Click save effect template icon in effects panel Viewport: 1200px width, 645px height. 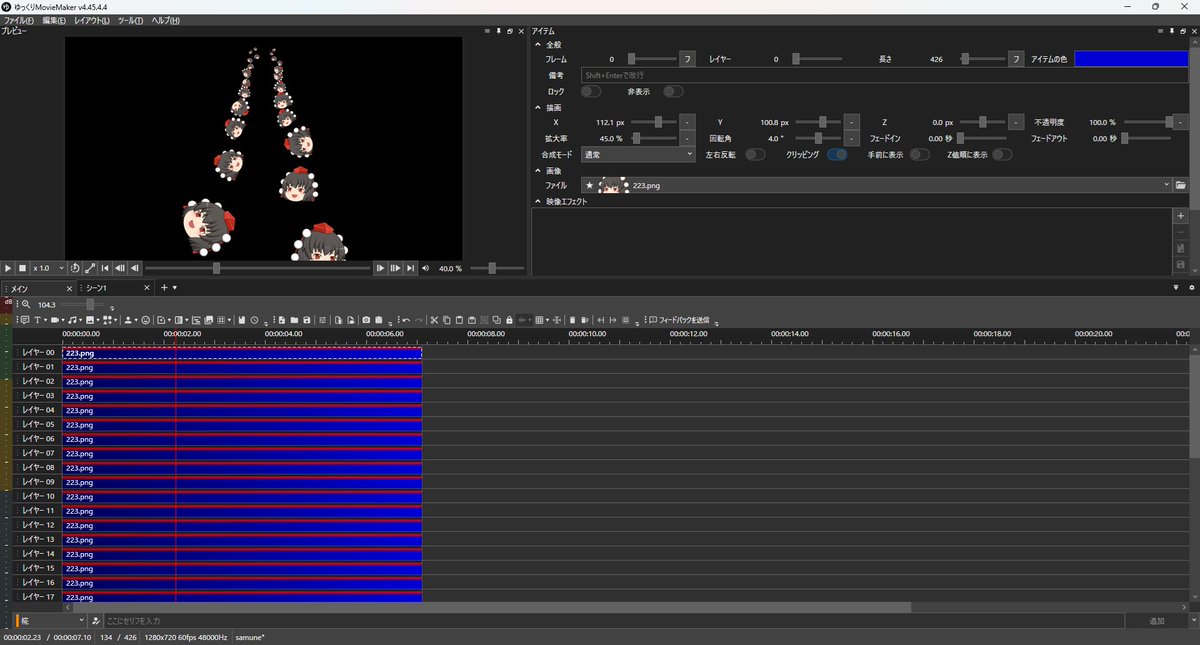point(1181,264)
